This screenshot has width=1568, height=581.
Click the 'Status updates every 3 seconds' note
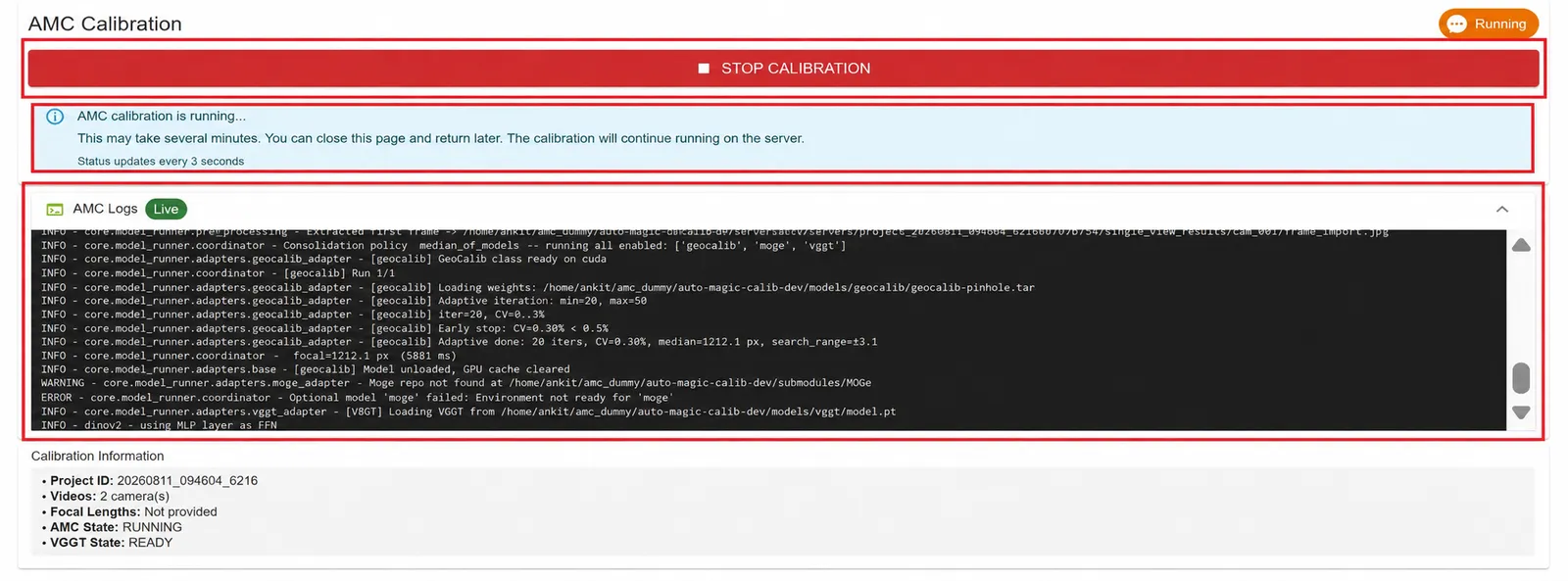coord(161,162)
